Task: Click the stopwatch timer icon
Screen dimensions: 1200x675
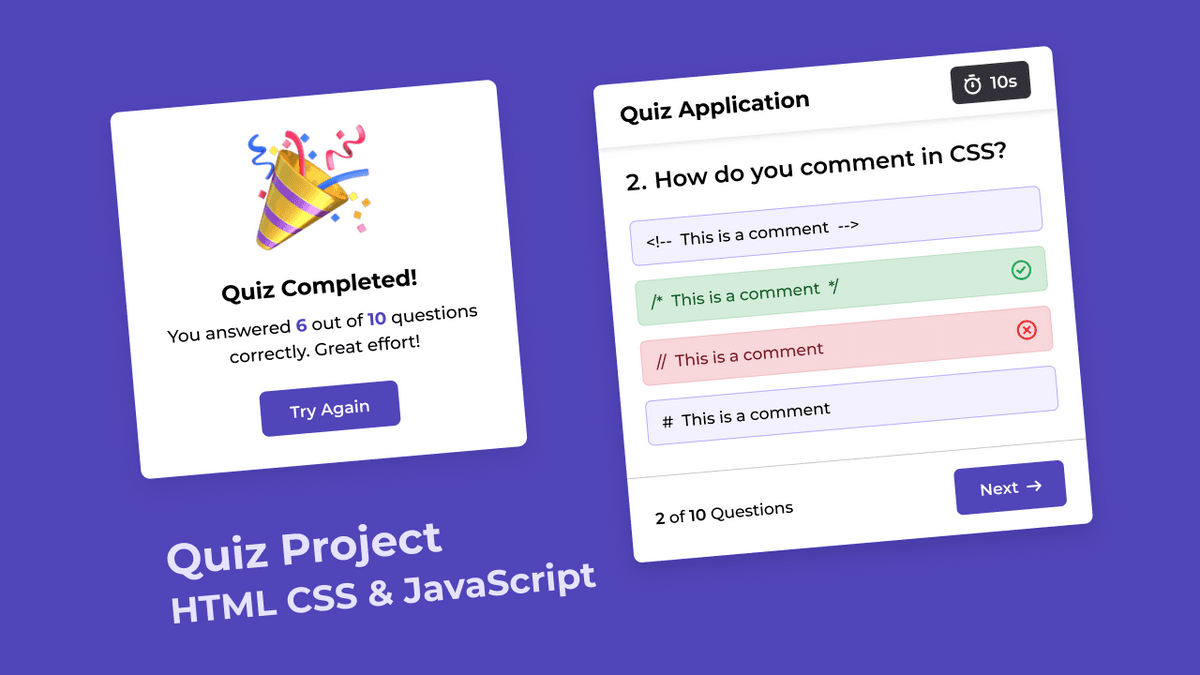Action: (972, 85)
